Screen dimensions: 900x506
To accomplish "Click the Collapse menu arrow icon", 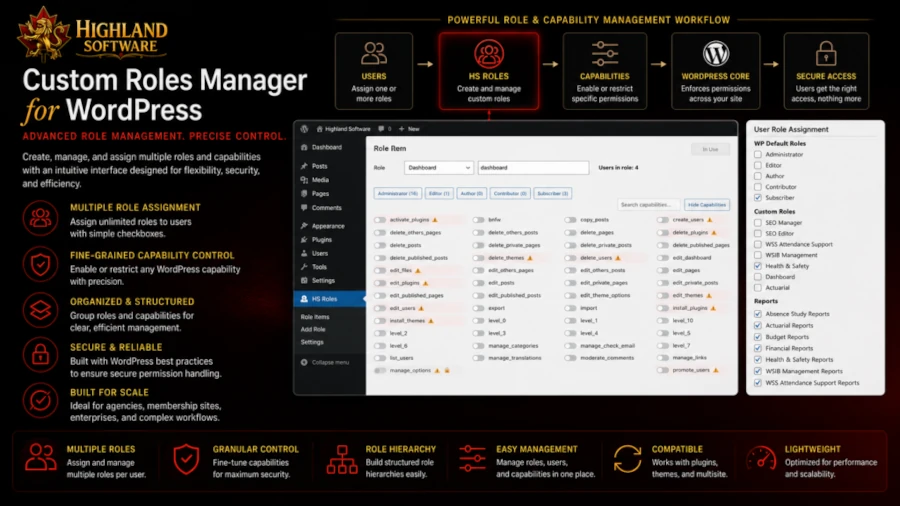I will (304, 362).
